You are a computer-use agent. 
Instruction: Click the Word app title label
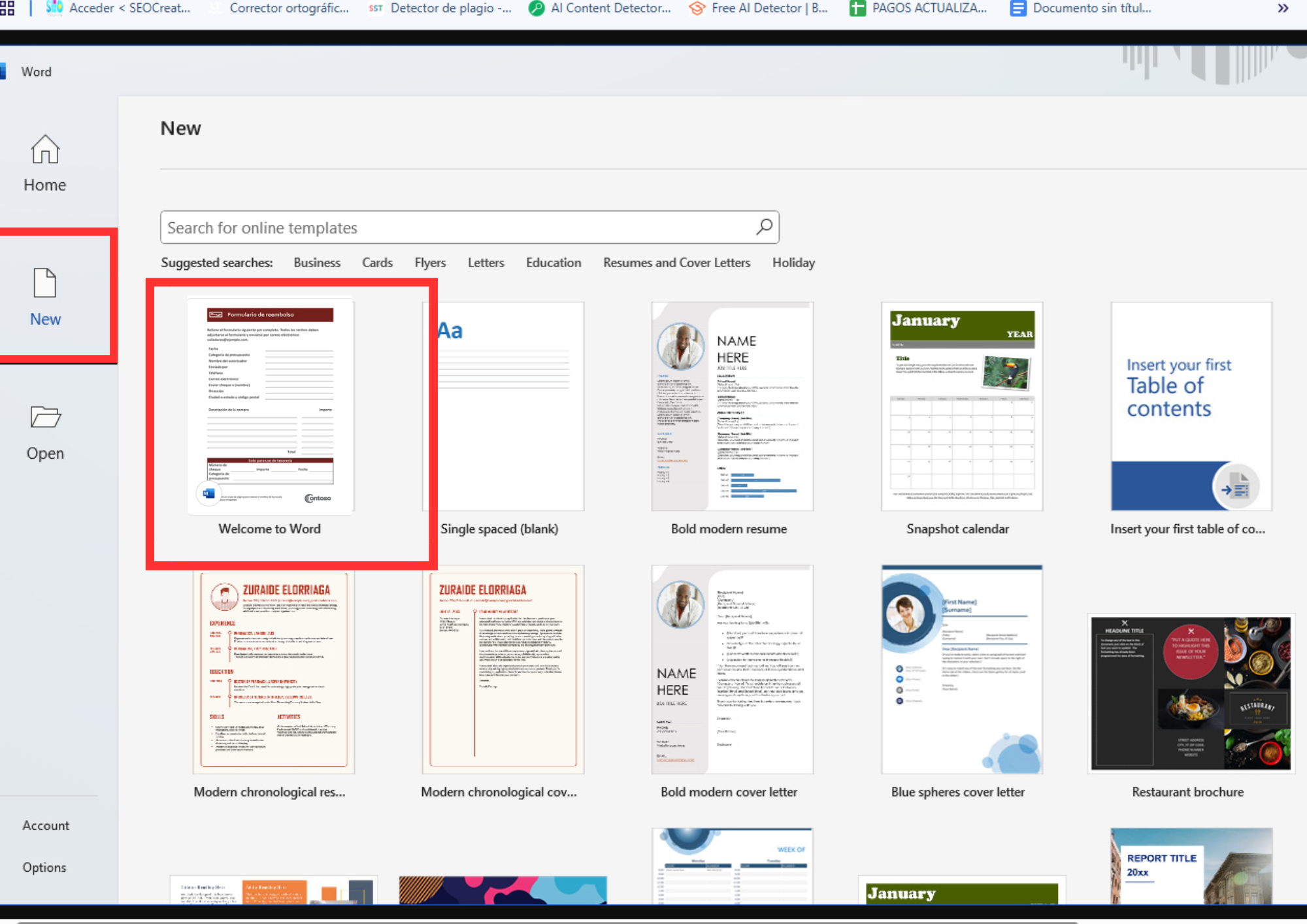(36, 72)
